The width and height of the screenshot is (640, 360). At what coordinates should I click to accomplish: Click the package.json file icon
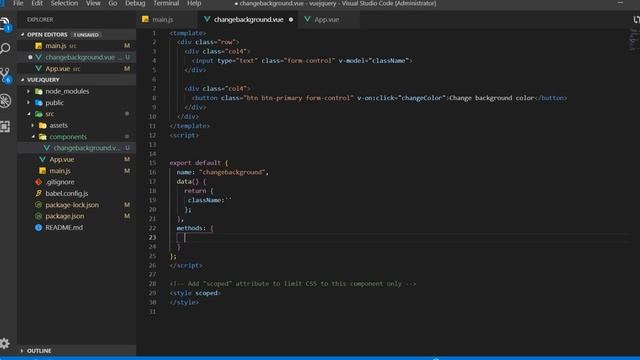click(39, 216)
